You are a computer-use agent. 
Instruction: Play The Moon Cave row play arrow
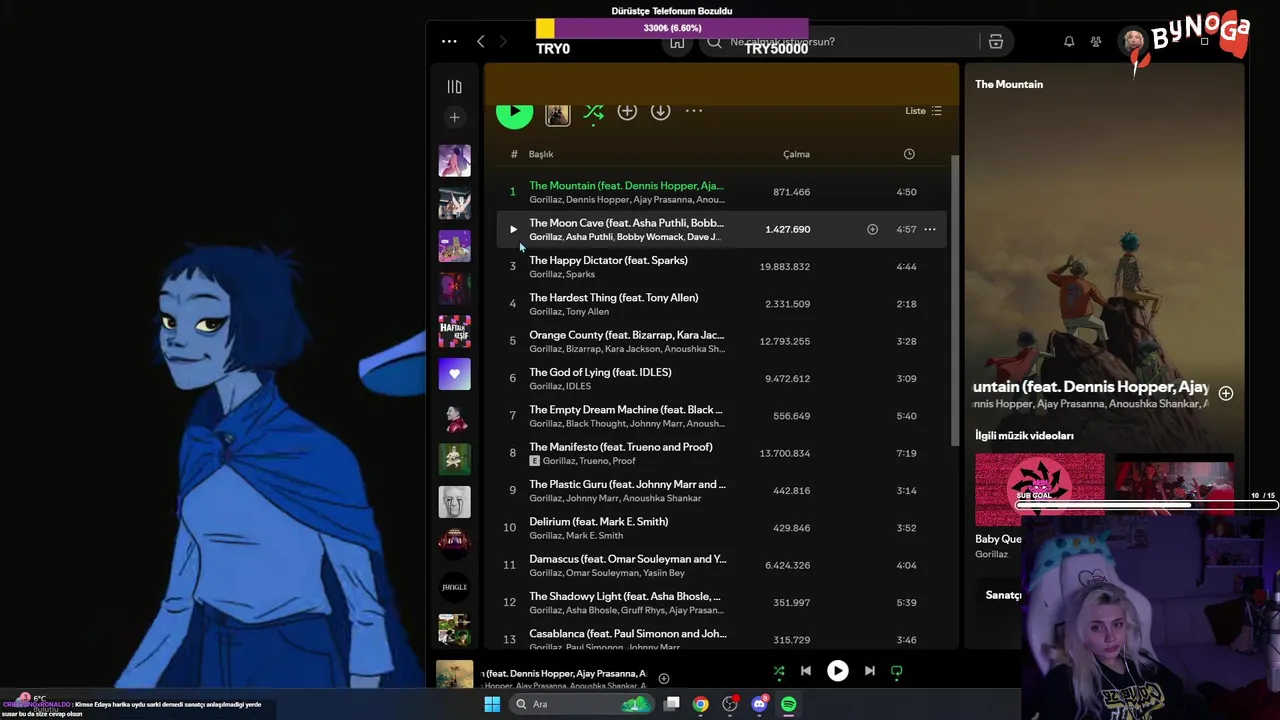point(513,229)
